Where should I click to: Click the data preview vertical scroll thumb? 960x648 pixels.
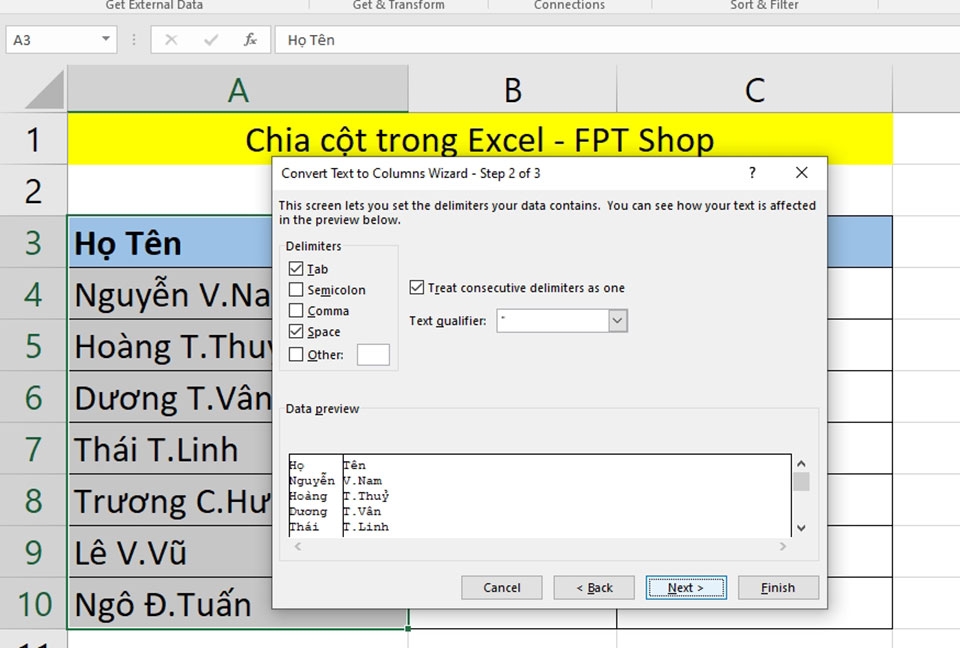pyautogui.click(x=801, y=481)
